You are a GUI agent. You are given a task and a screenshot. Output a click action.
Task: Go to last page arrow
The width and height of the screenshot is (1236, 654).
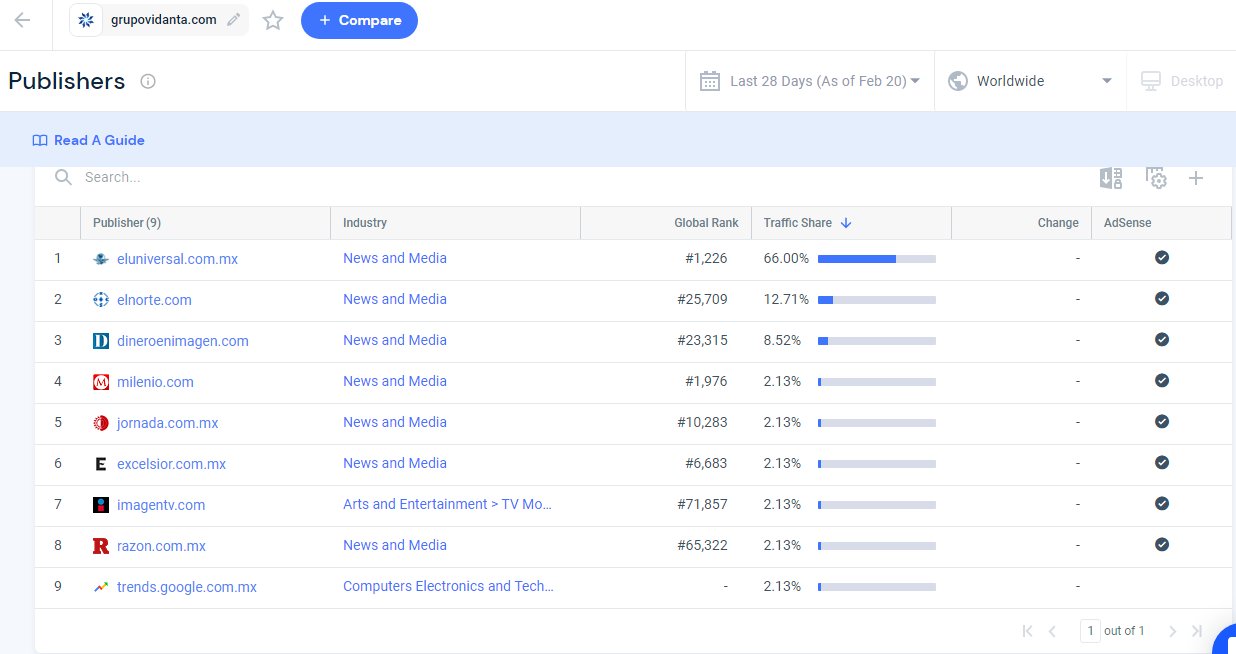pos(1197,631)
